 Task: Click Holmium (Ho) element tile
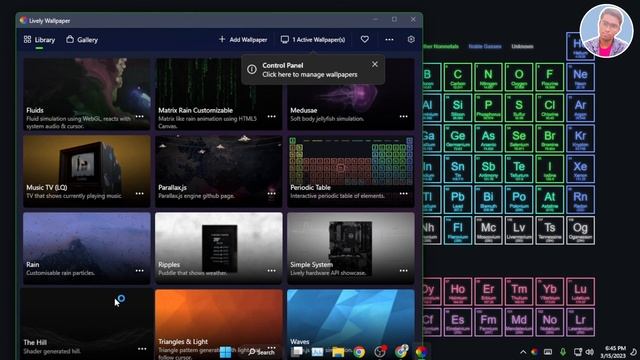pyautogui.click(x=458, y=291)
